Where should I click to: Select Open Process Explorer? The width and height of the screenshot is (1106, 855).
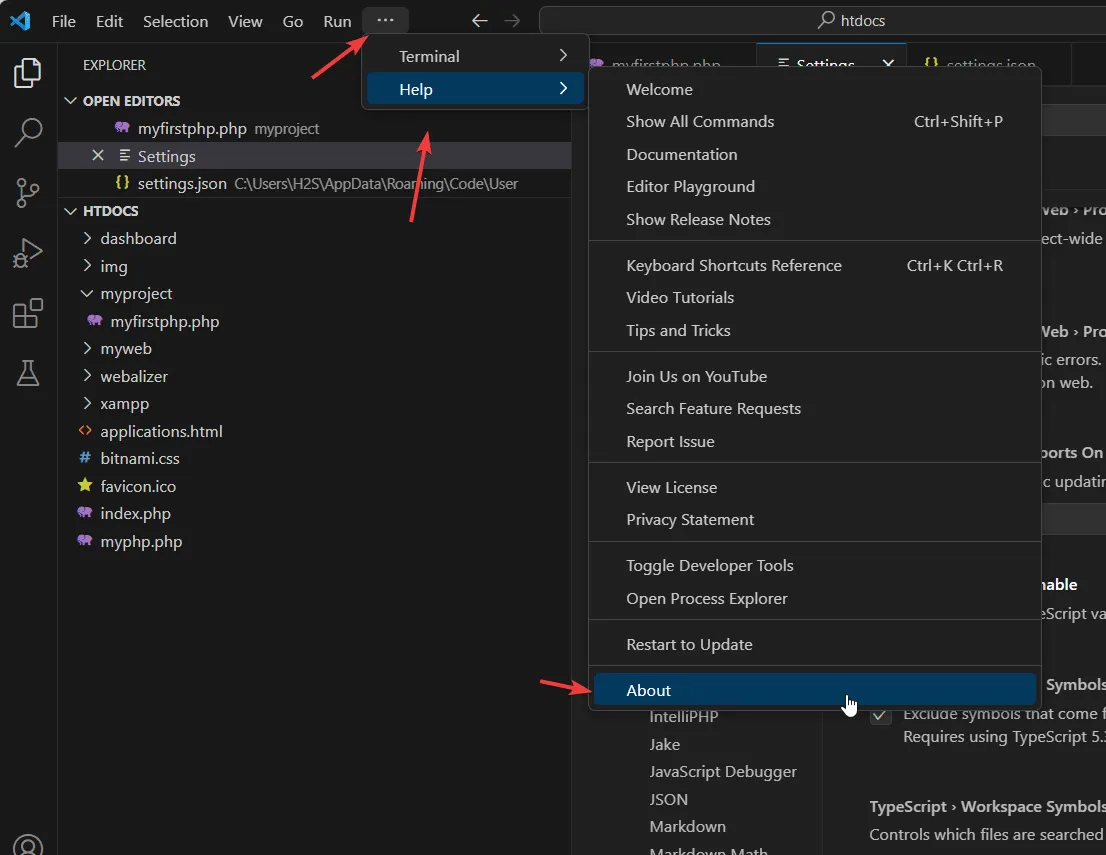(x=815, y=598)
